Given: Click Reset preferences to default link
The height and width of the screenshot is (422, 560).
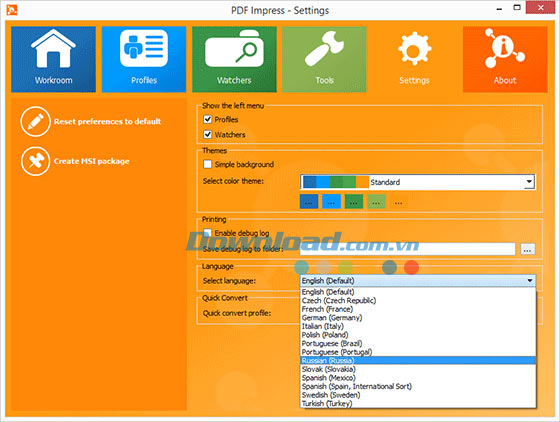Looking at the screenshot, I should 107,121.
